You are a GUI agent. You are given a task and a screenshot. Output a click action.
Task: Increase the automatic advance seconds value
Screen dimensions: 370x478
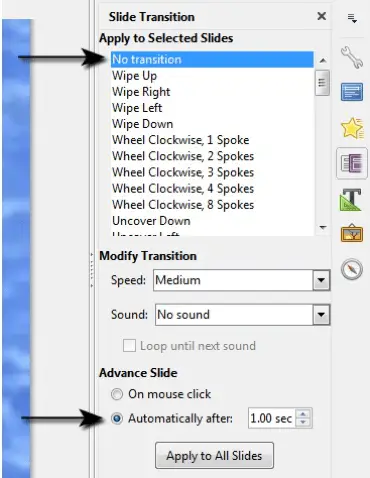tap(303, 414)
